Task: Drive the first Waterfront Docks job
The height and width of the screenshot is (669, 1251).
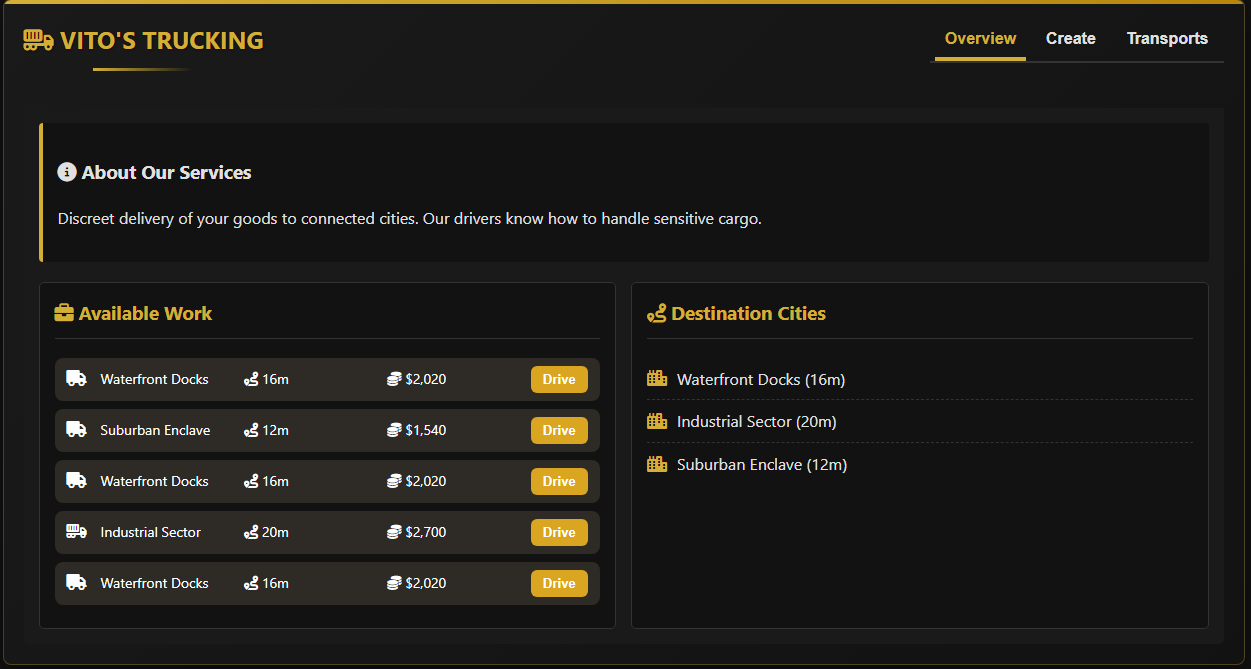Action: coord(559,379)
